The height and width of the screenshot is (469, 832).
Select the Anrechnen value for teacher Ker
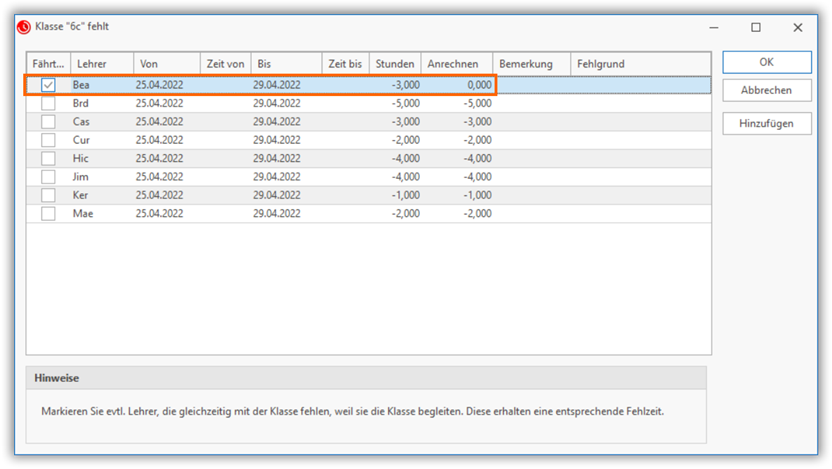click(457, 195)
